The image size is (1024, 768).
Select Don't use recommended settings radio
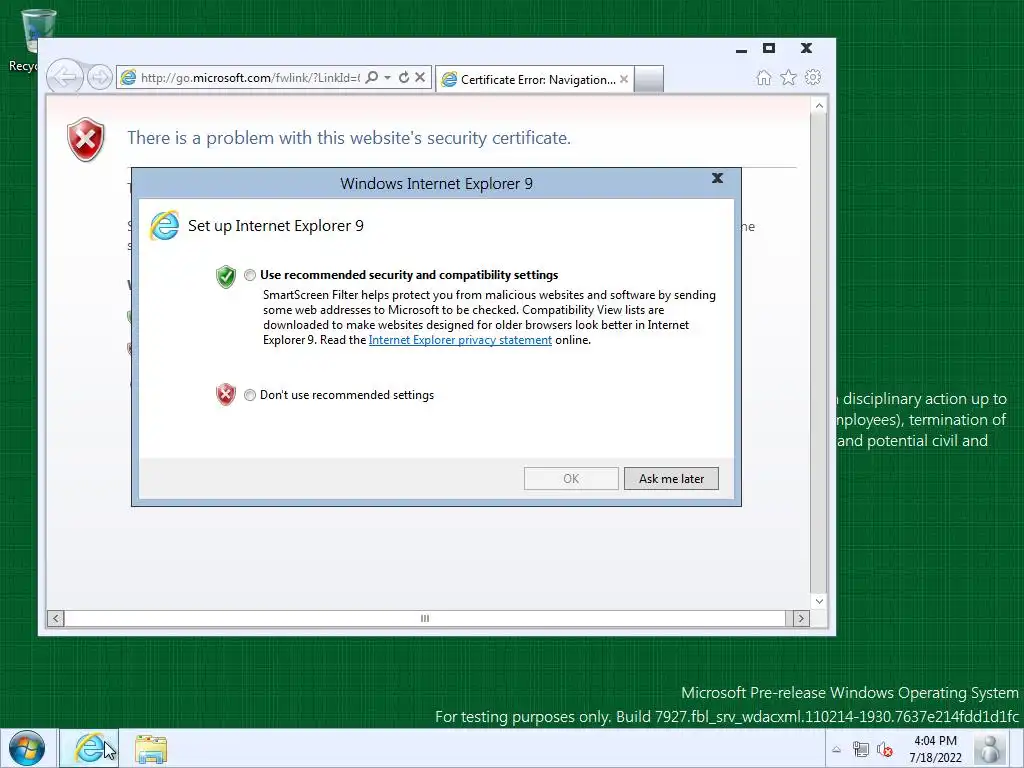pos(250,395)
